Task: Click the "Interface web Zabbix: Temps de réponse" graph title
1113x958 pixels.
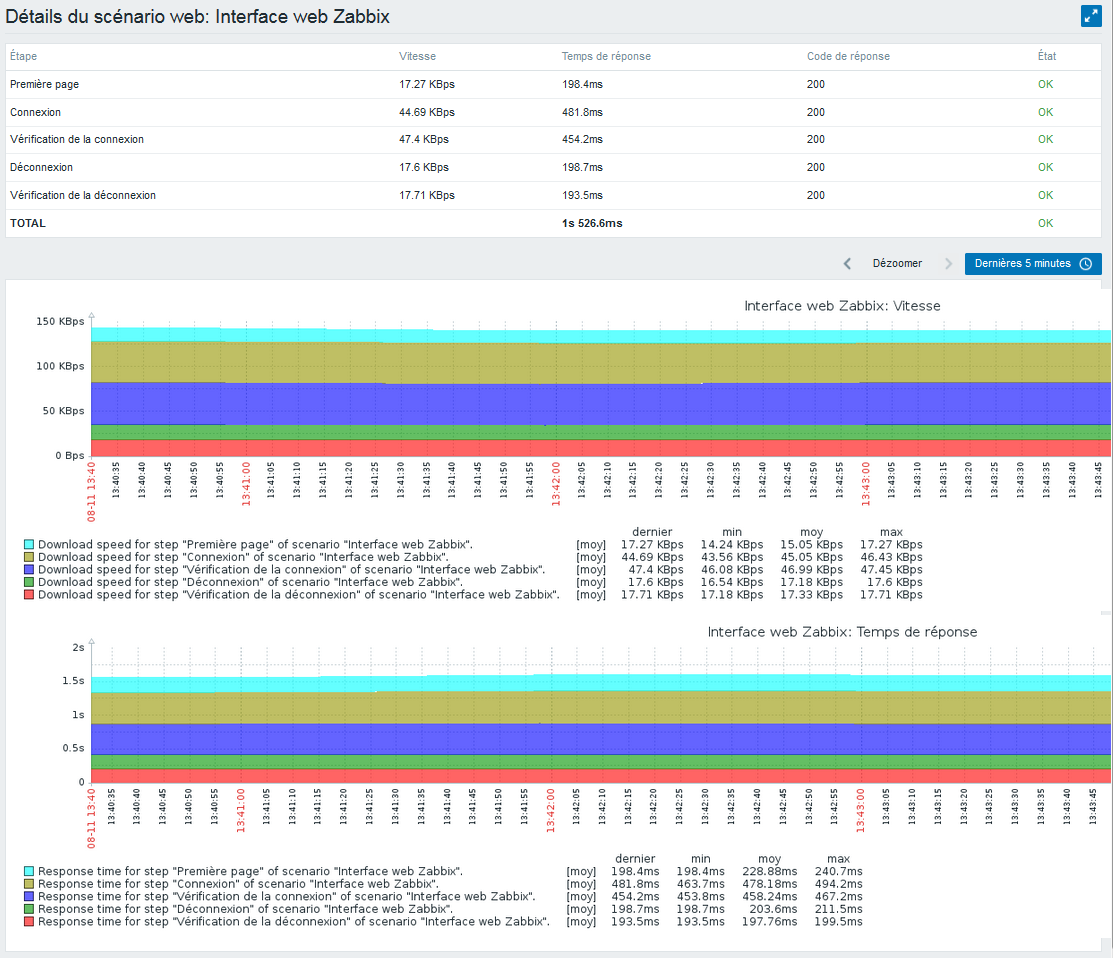Action: point(843,632)
